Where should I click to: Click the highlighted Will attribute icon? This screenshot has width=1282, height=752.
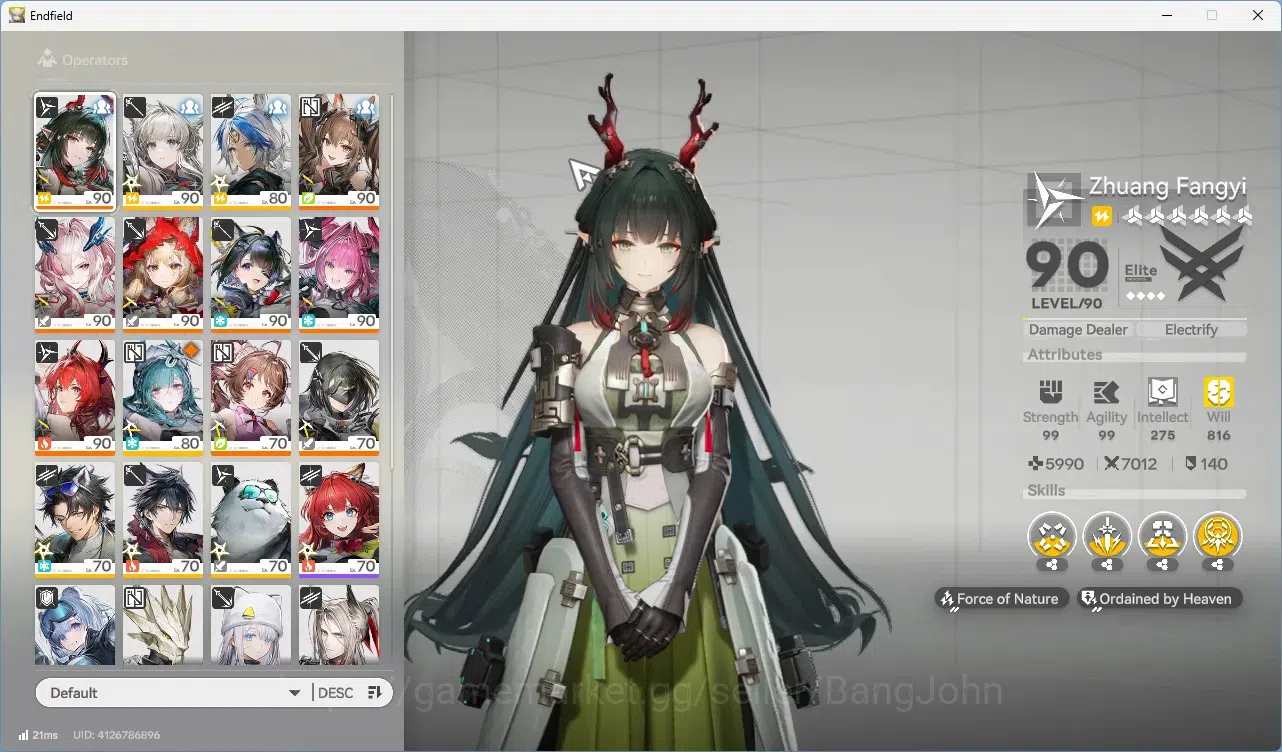(1218, 392)
